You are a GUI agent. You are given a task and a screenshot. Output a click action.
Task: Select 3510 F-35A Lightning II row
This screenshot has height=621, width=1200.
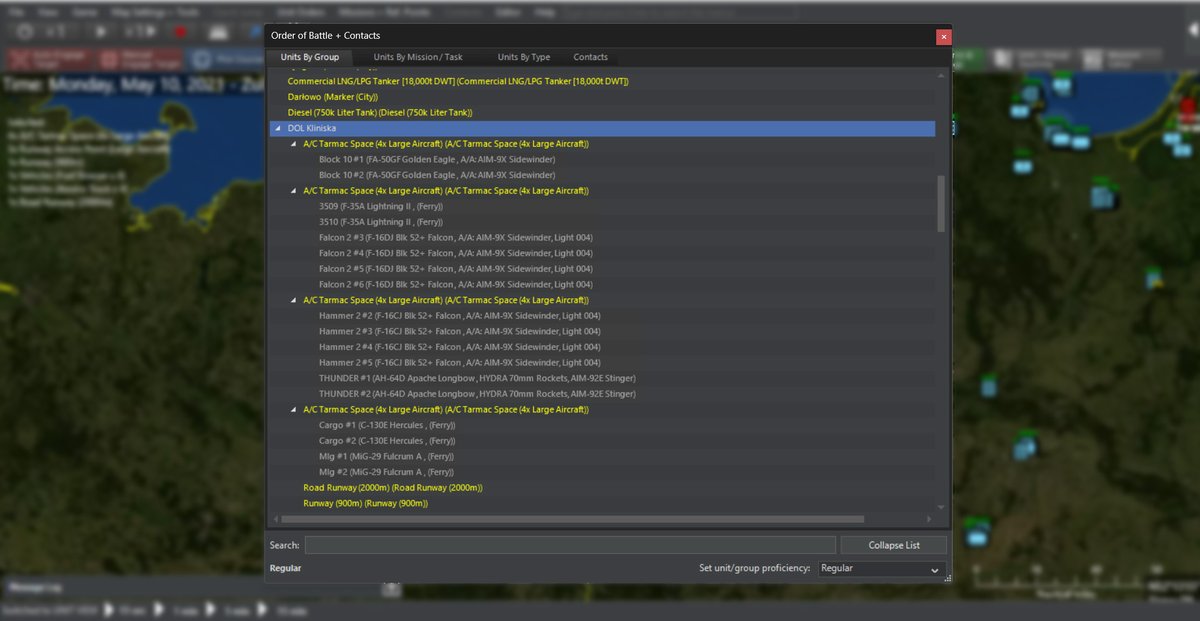[x=602, y=222]
